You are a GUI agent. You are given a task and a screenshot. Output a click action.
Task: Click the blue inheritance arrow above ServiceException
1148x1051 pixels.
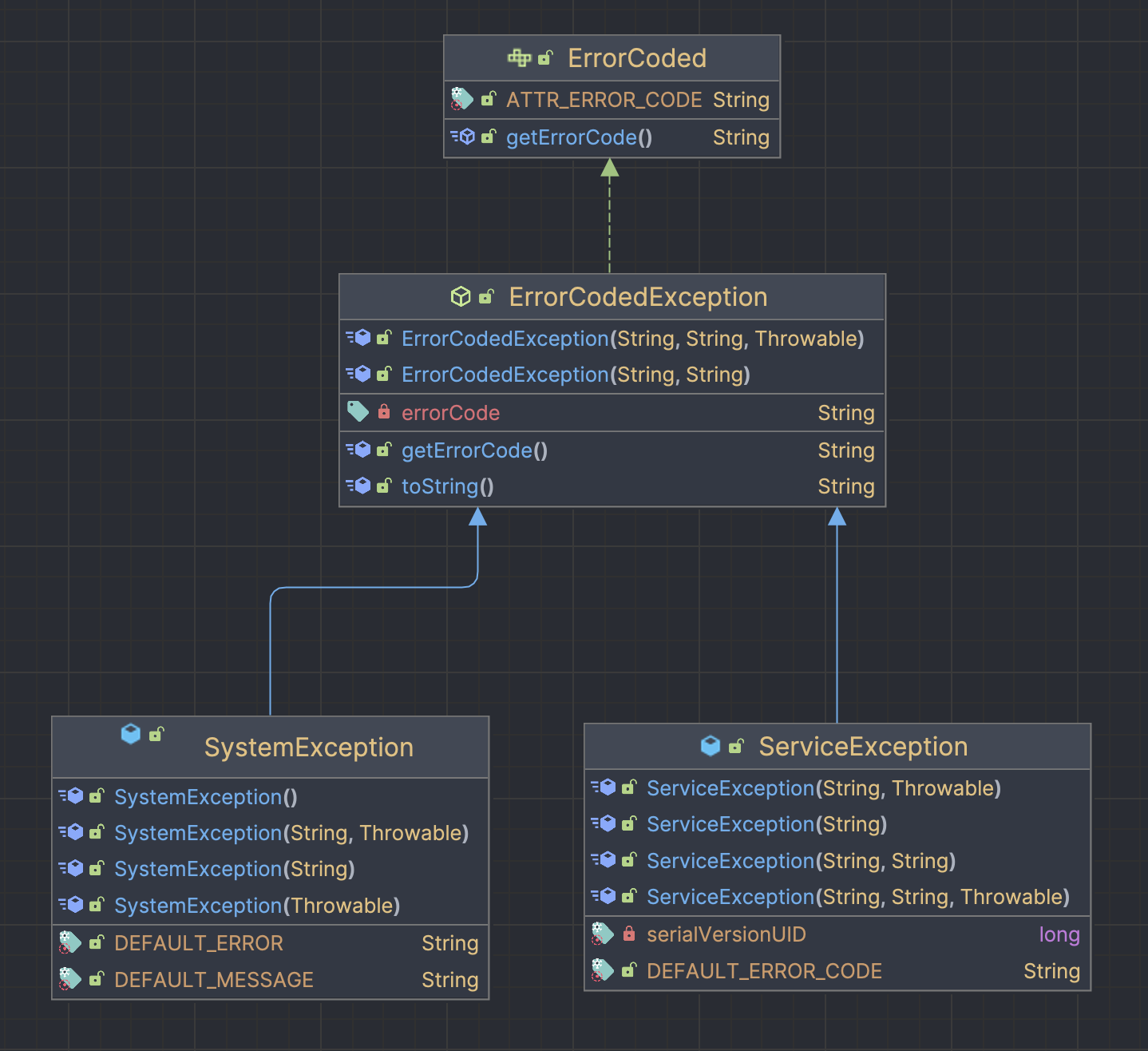point(837,615)
